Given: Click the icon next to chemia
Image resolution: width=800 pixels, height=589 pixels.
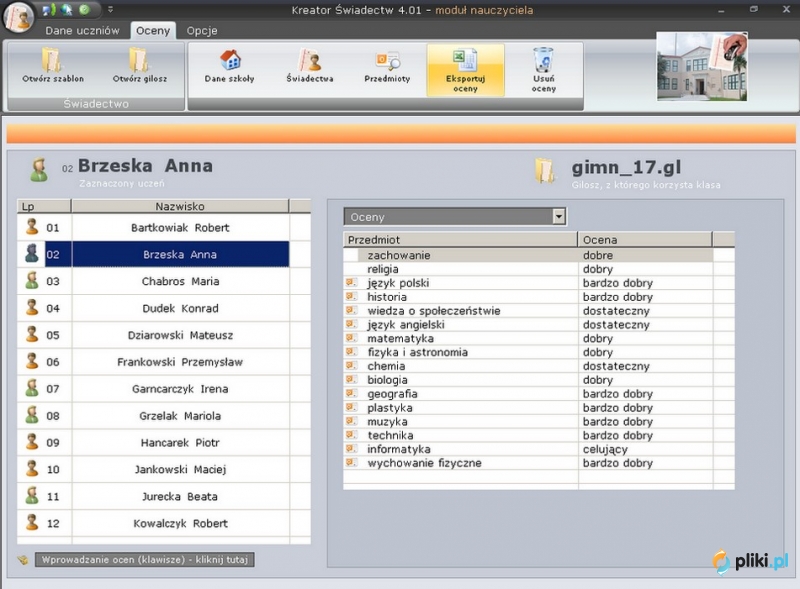Looking at the screenshot, I should tap(351, 365).
